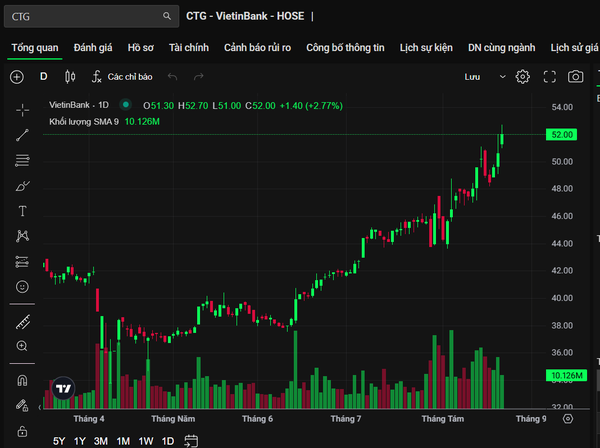Click the compare/add symbol plus icon
The height and width of the screenshot is (448, 600).
click(17, 77)
